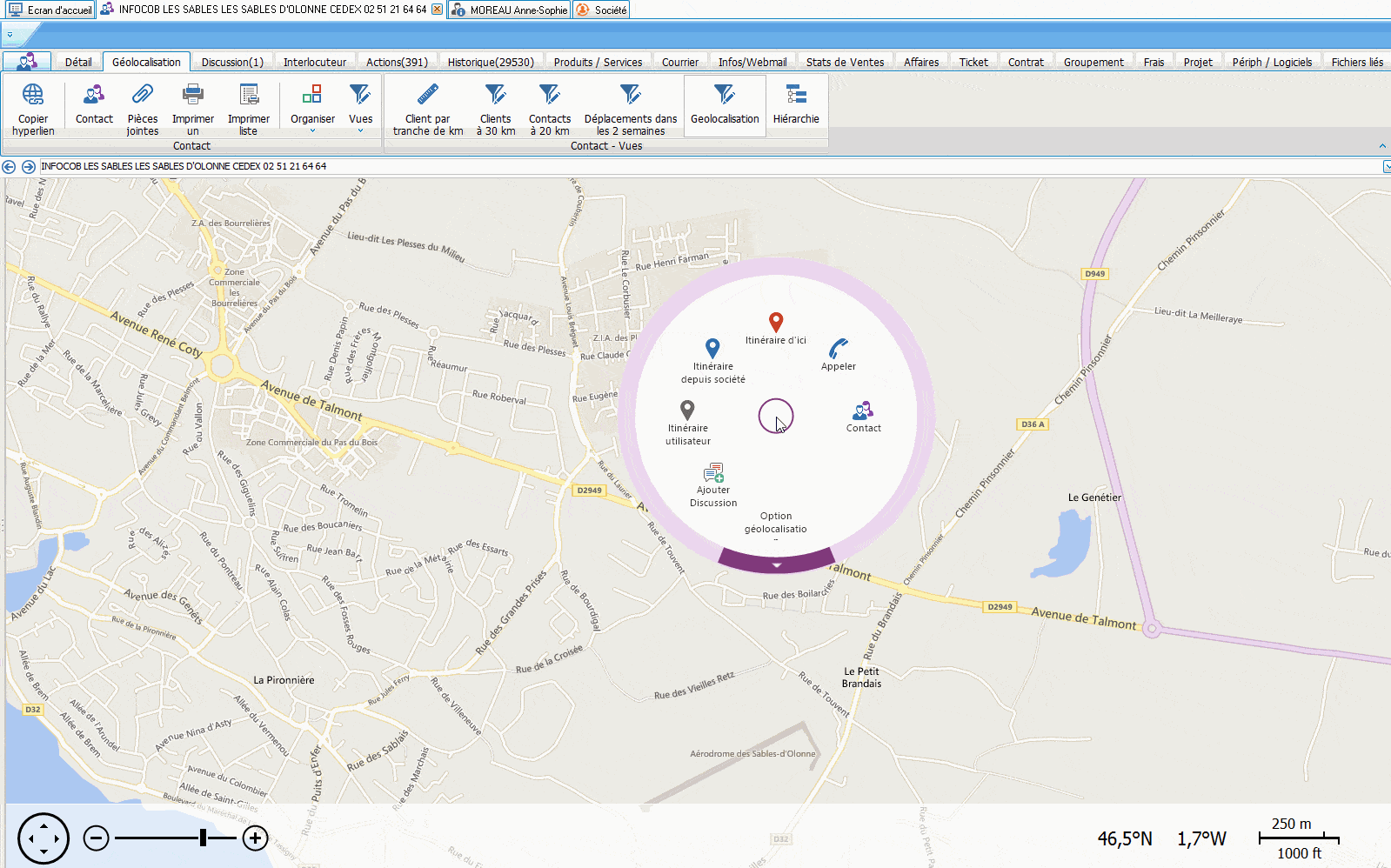Click Imprimer un printer icon

click(x=192, y=94)
